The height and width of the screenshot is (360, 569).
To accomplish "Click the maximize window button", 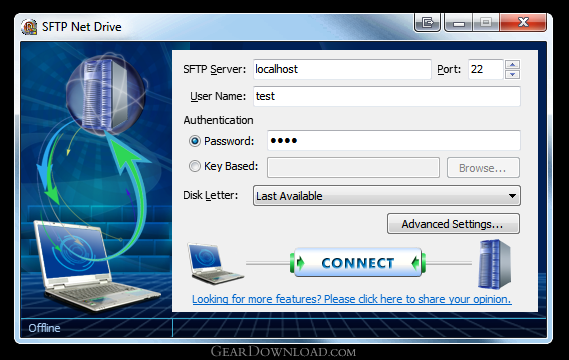I will (x=486, y=22).
